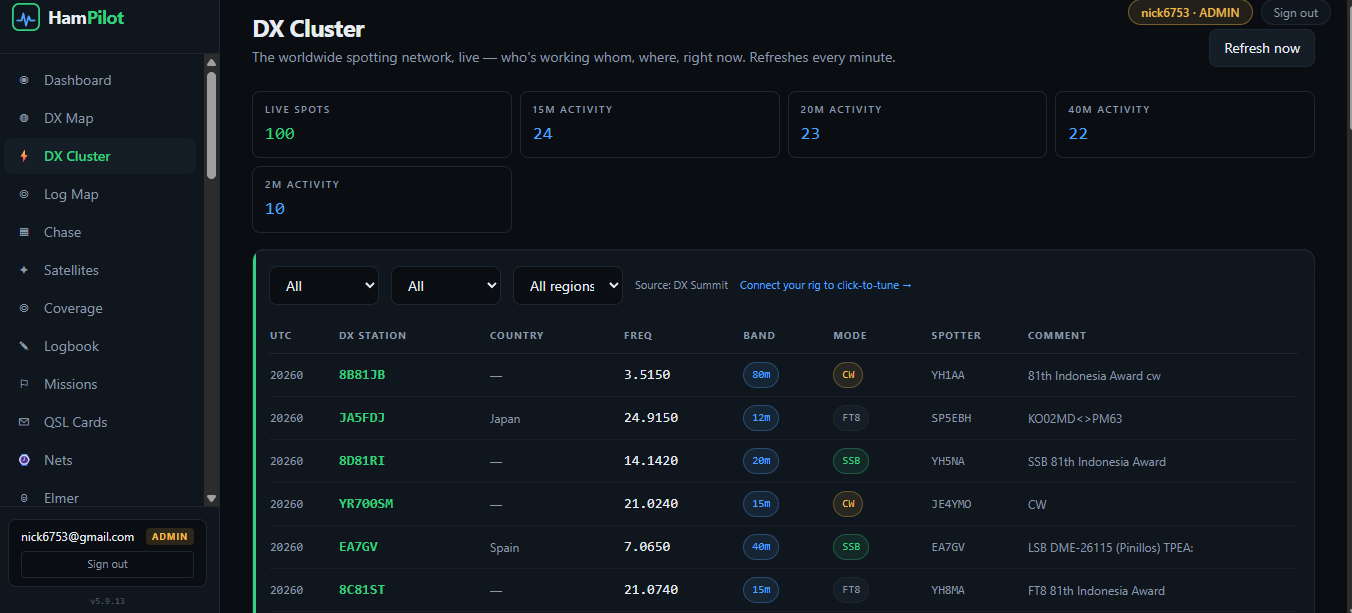Click the Log Map sidebar icon
The image size is (1352, 613).
coord(24,194)
